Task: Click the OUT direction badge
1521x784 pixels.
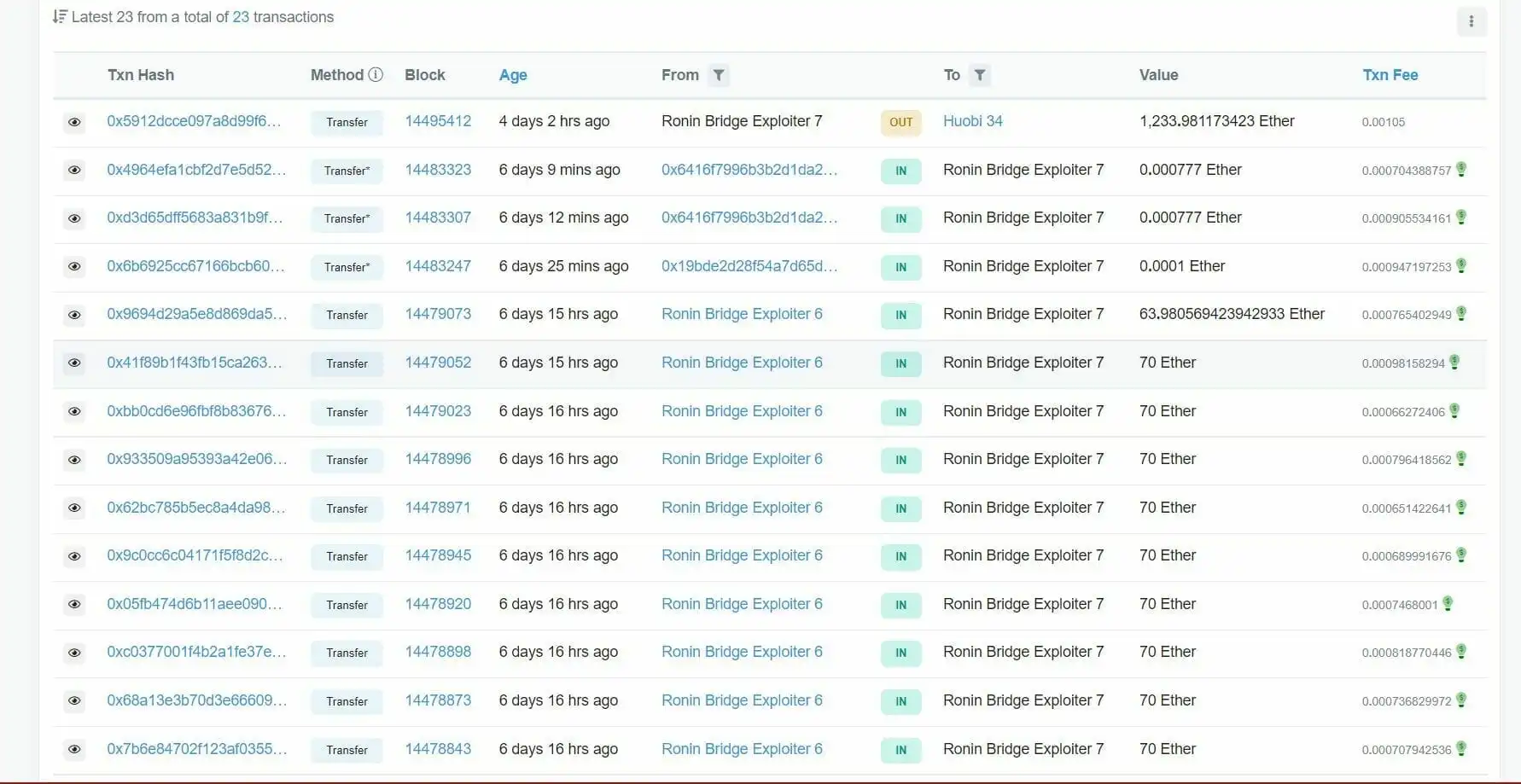Action: (900, 122)
